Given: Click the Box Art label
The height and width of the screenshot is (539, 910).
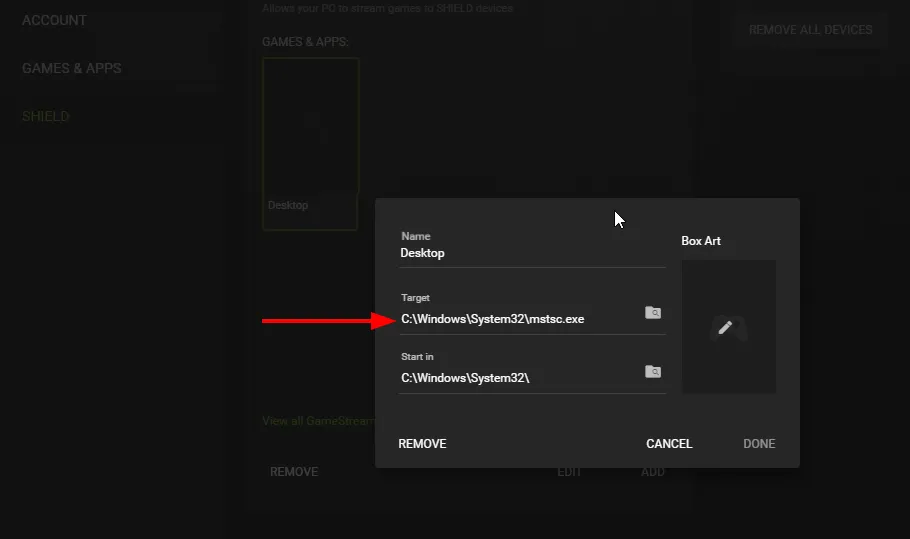Looking at the screenshot, I should pyautogui.click(x=701, y=241).
